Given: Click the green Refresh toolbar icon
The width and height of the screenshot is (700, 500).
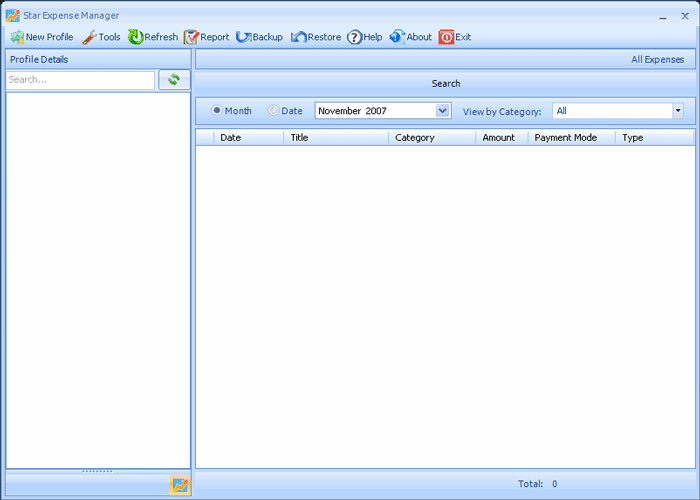Looking at the screenshot, I should [135, 37].
